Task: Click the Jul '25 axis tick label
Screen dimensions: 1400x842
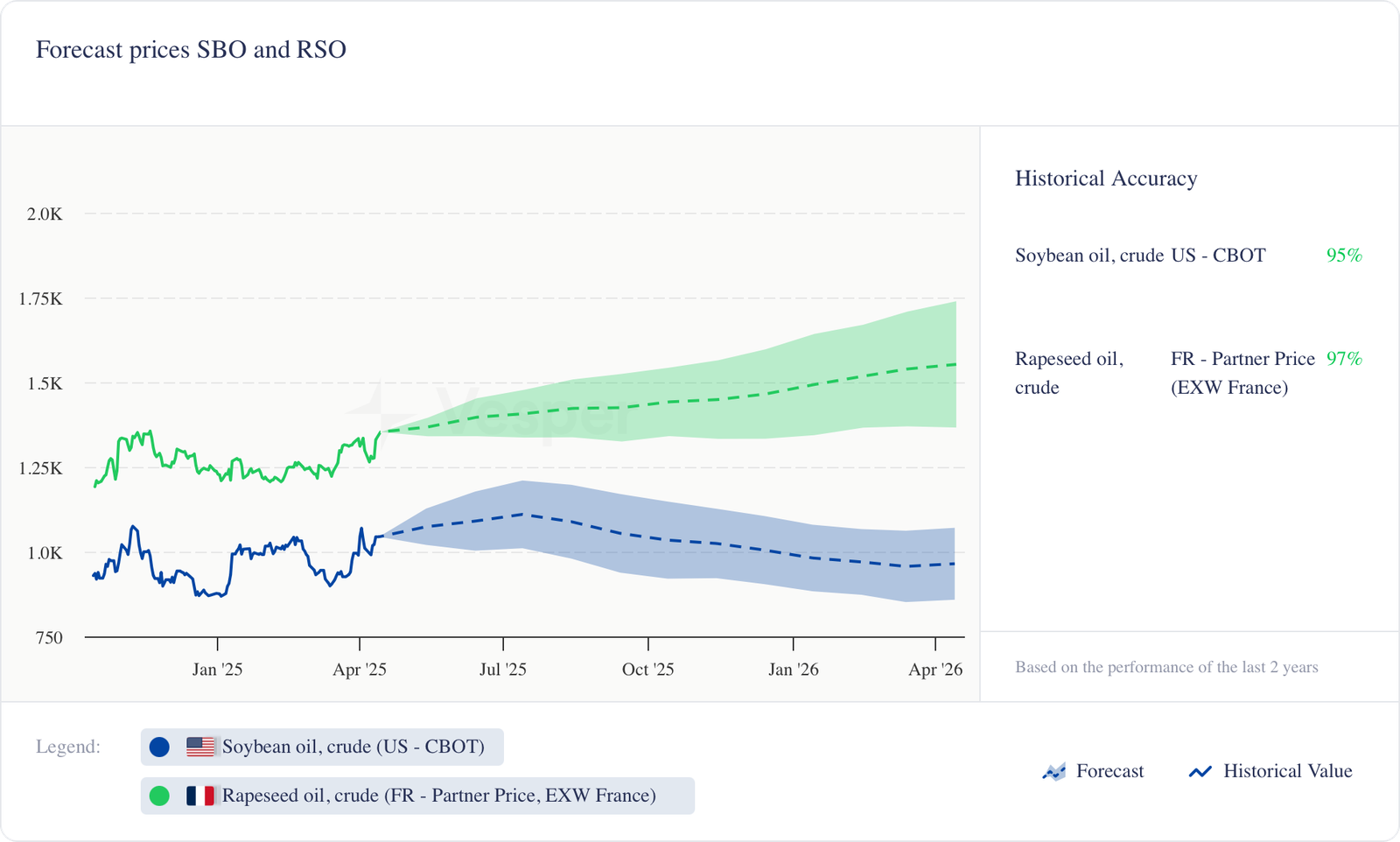Action: (x=503, y=670)
